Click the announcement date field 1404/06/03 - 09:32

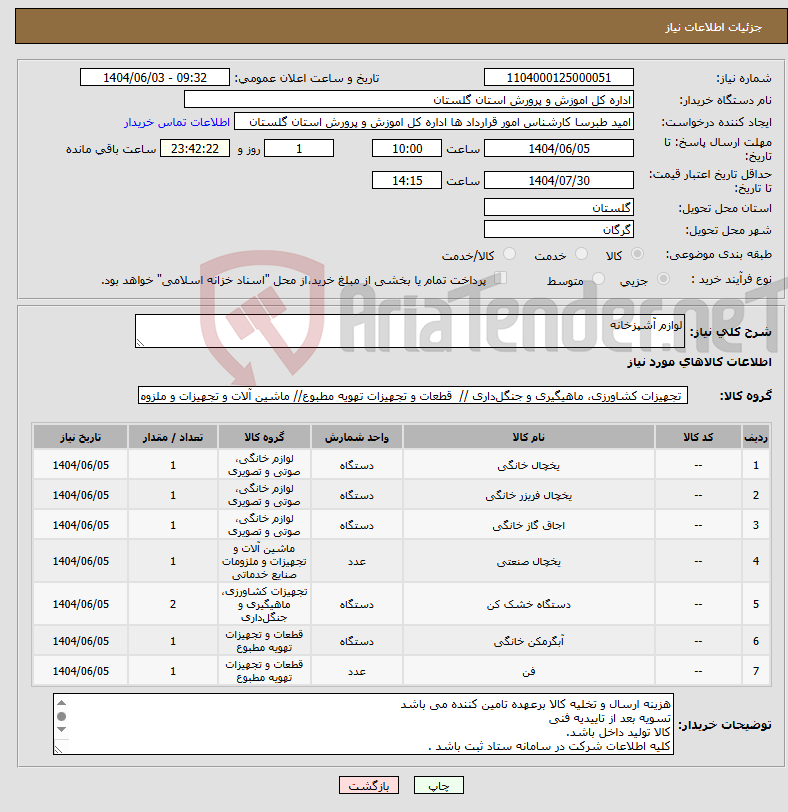(155, 78)
